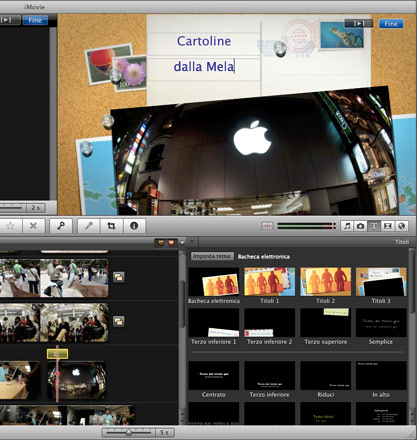Click the subway passengers clip thumbnail
The image size is (417, 440).
point(53,323)
